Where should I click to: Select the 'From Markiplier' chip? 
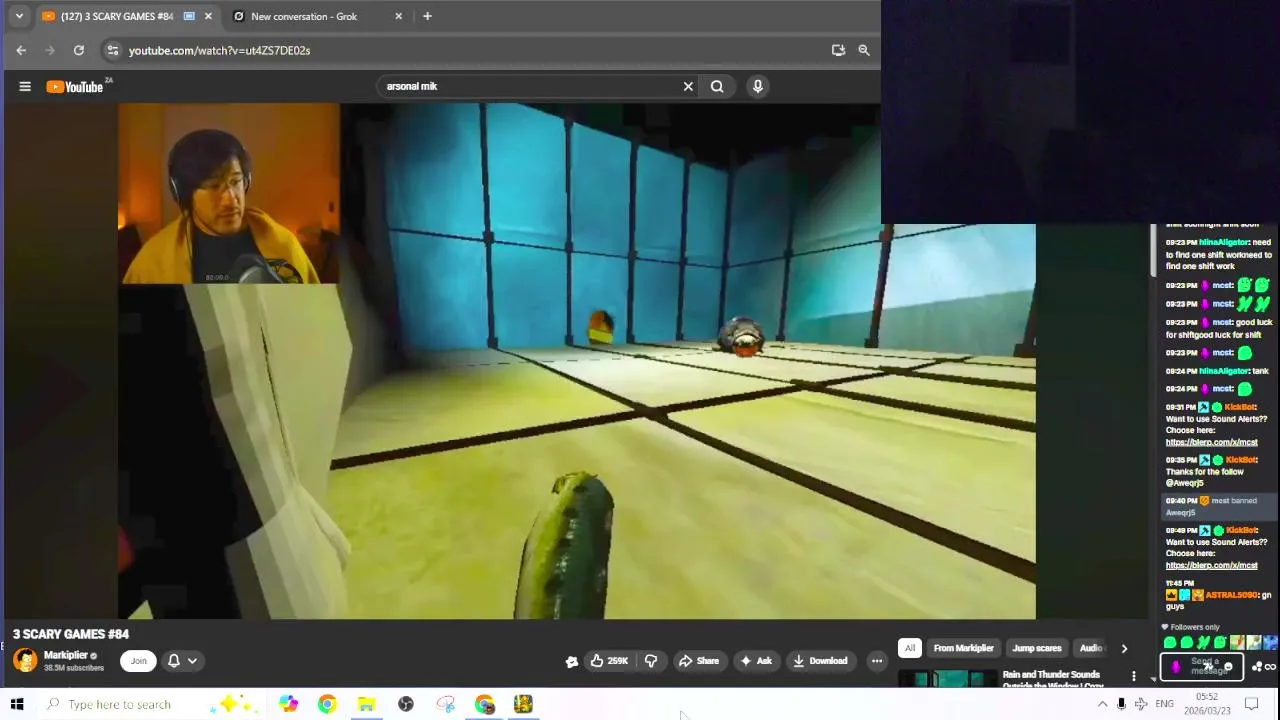click(964, 648)
